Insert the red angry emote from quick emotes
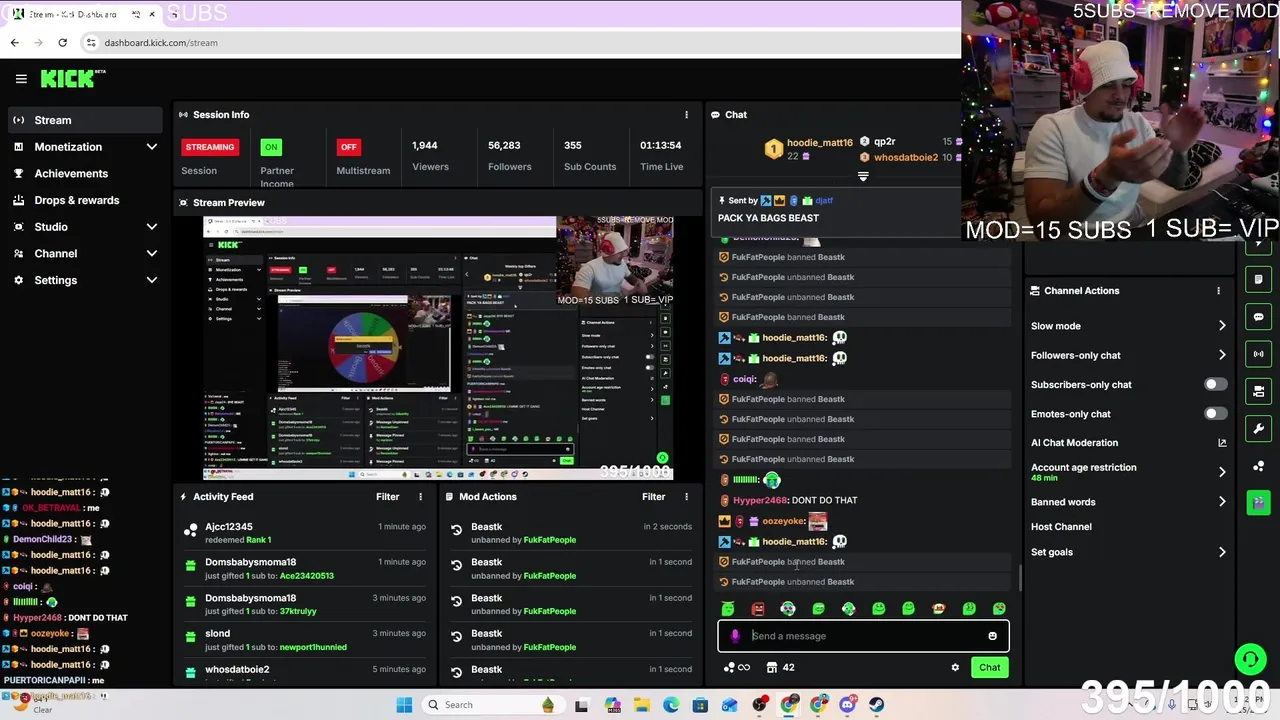This screenshot has height=720, width=1280. tap(758, 609)
